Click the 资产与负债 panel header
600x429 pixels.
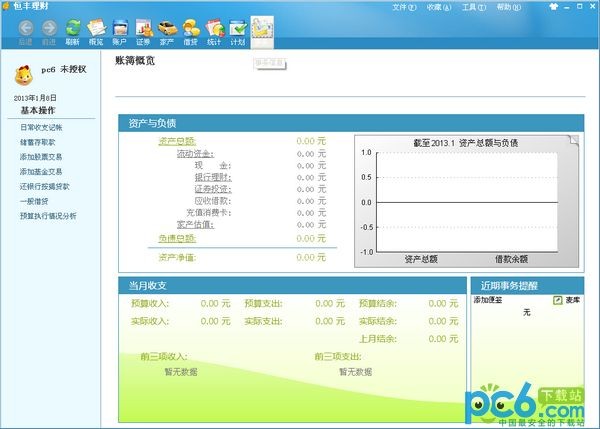pyautogui.click(x=351, y=123)
